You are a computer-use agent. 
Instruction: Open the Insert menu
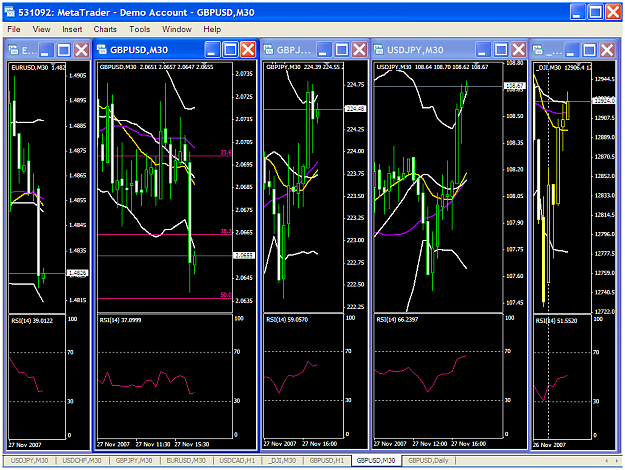pyautogui.click(x=72, y=29)
